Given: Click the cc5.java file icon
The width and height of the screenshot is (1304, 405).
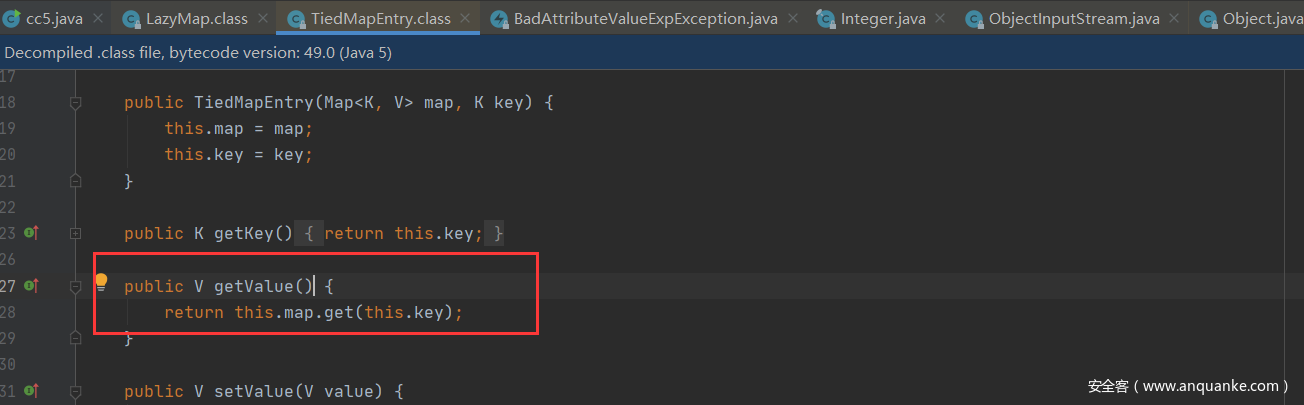Looking at the screenshot, I should 12,18.
